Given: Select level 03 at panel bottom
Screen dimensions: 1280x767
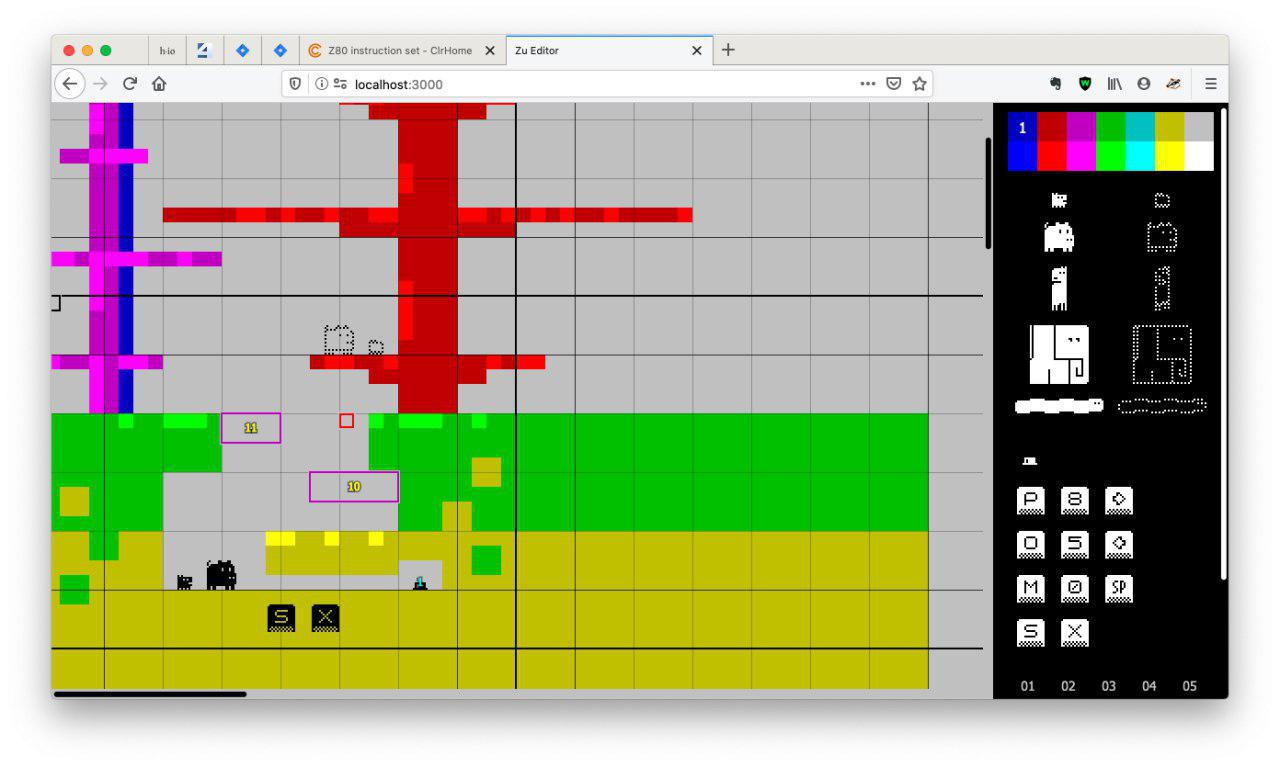Looking at the screenshot, I should [x=1108, y=686].
